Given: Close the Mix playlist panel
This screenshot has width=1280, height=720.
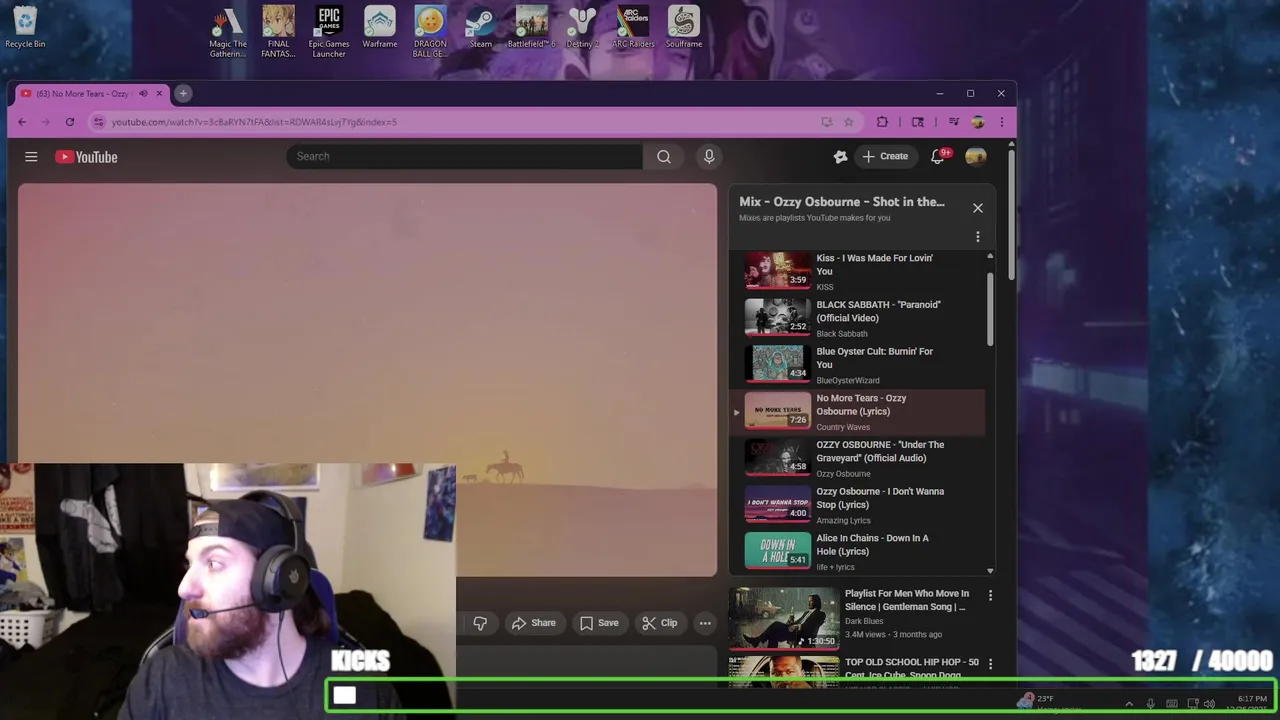Looking at the screenshot, I should click(978, 208).
